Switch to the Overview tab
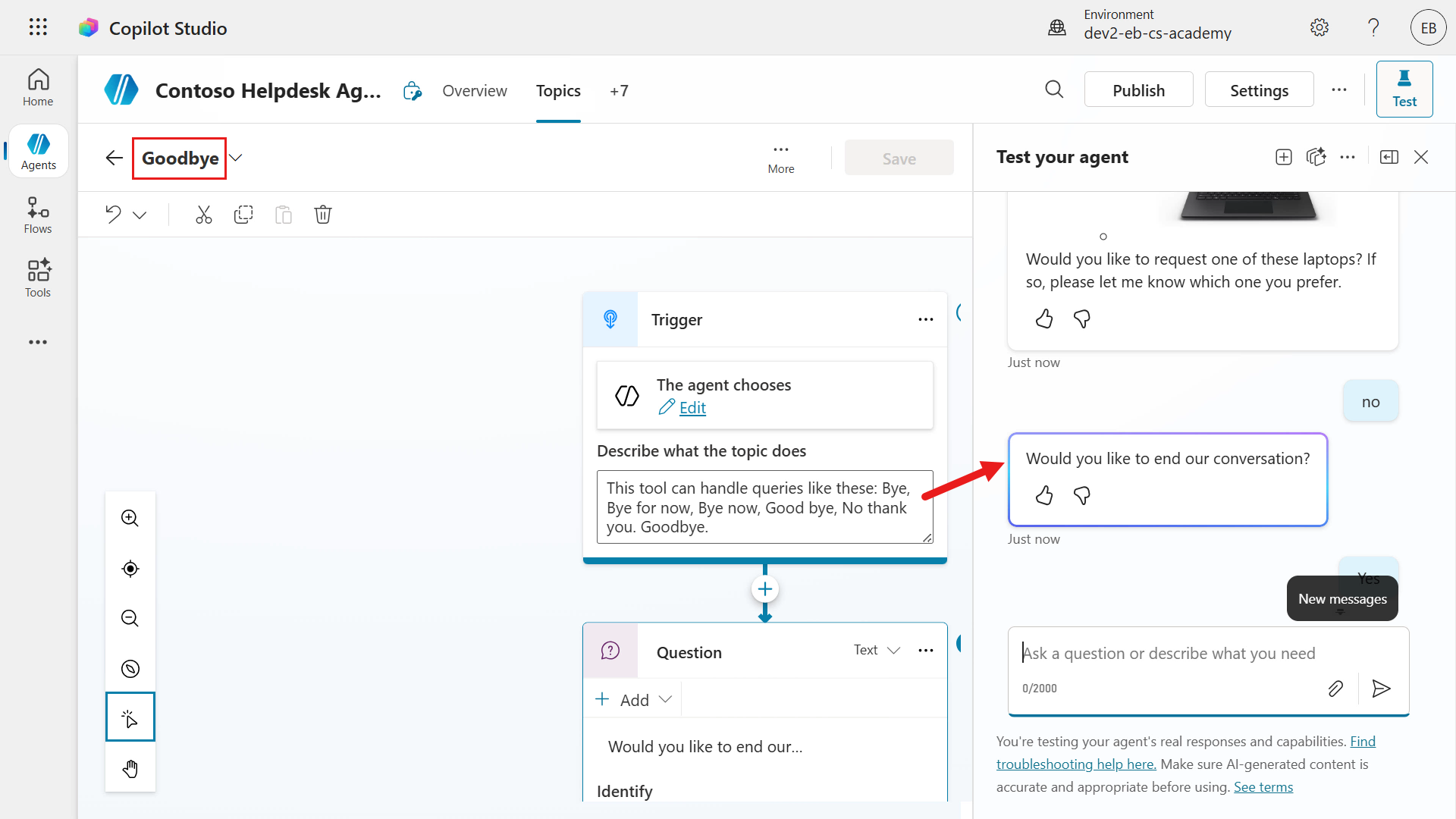This screenshot has width=1456, height=819. 475,91
